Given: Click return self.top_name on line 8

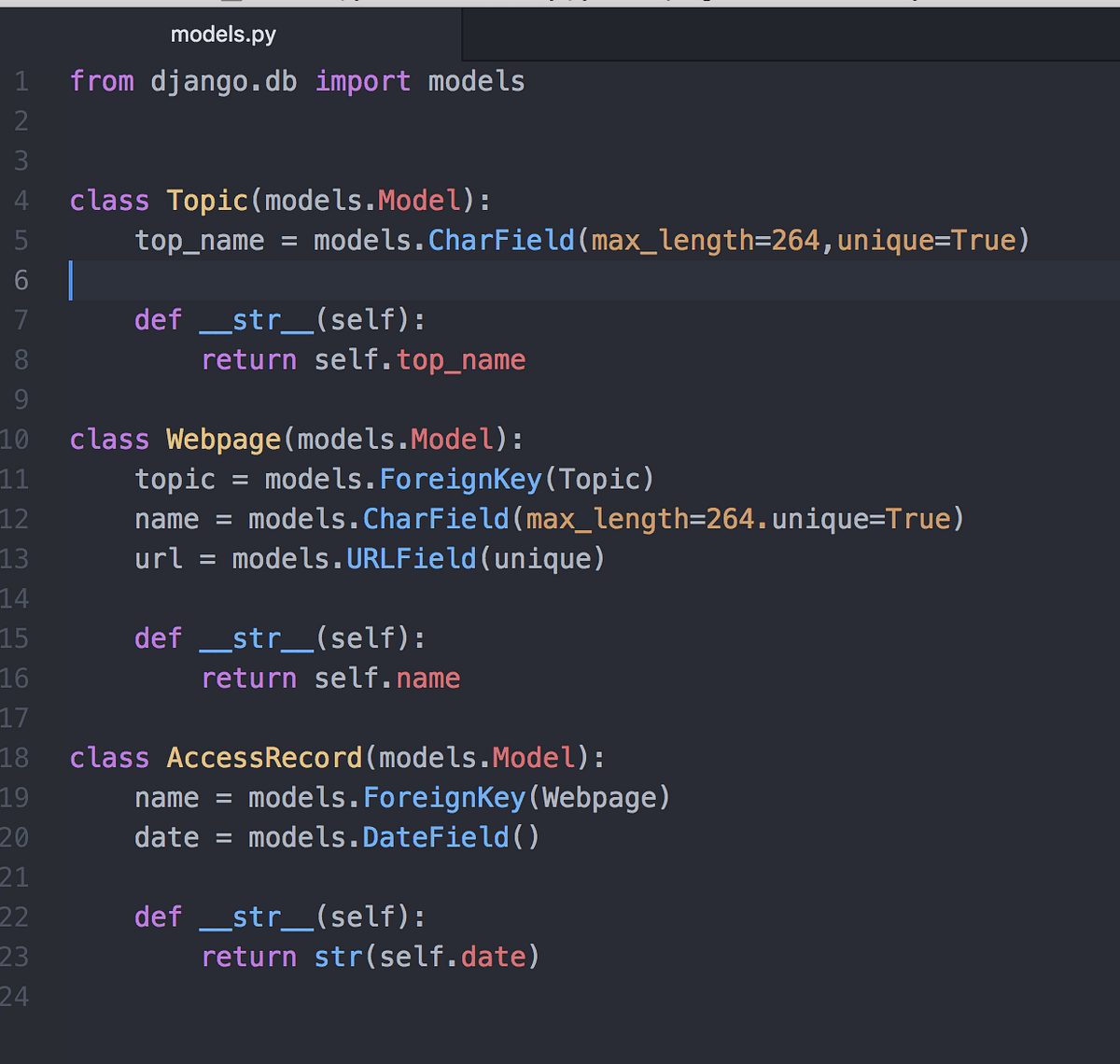Looking at the screenshot, I should pyautogui.click(x=362, y=359).
